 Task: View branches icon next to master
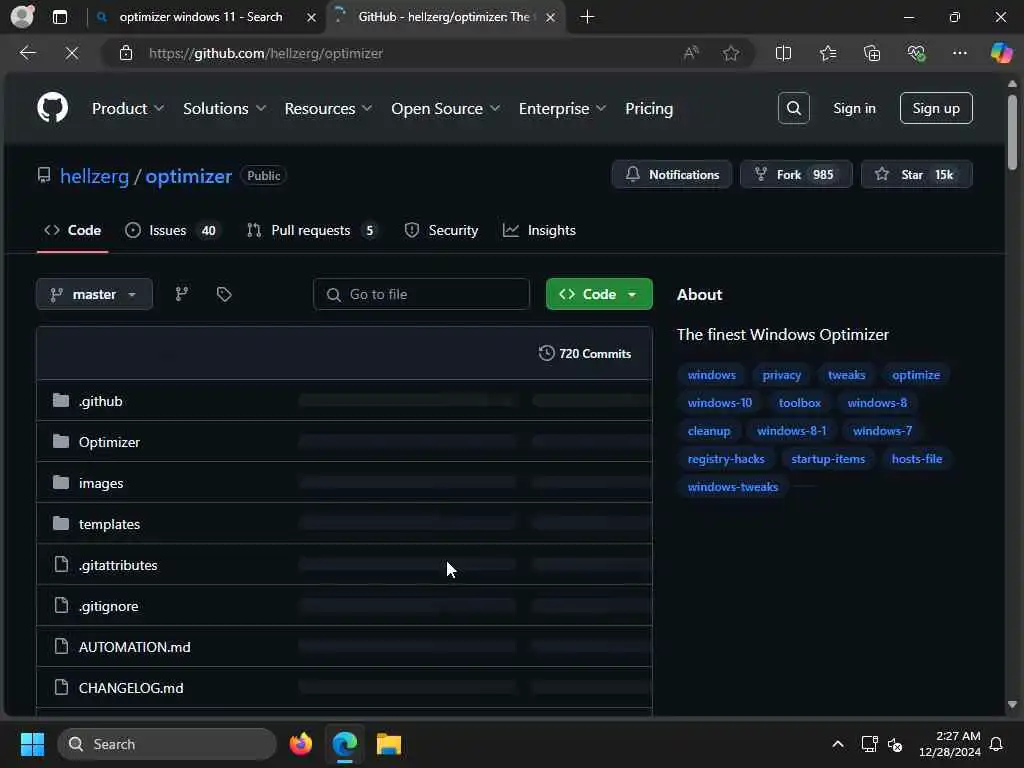(x=182, y=295)
